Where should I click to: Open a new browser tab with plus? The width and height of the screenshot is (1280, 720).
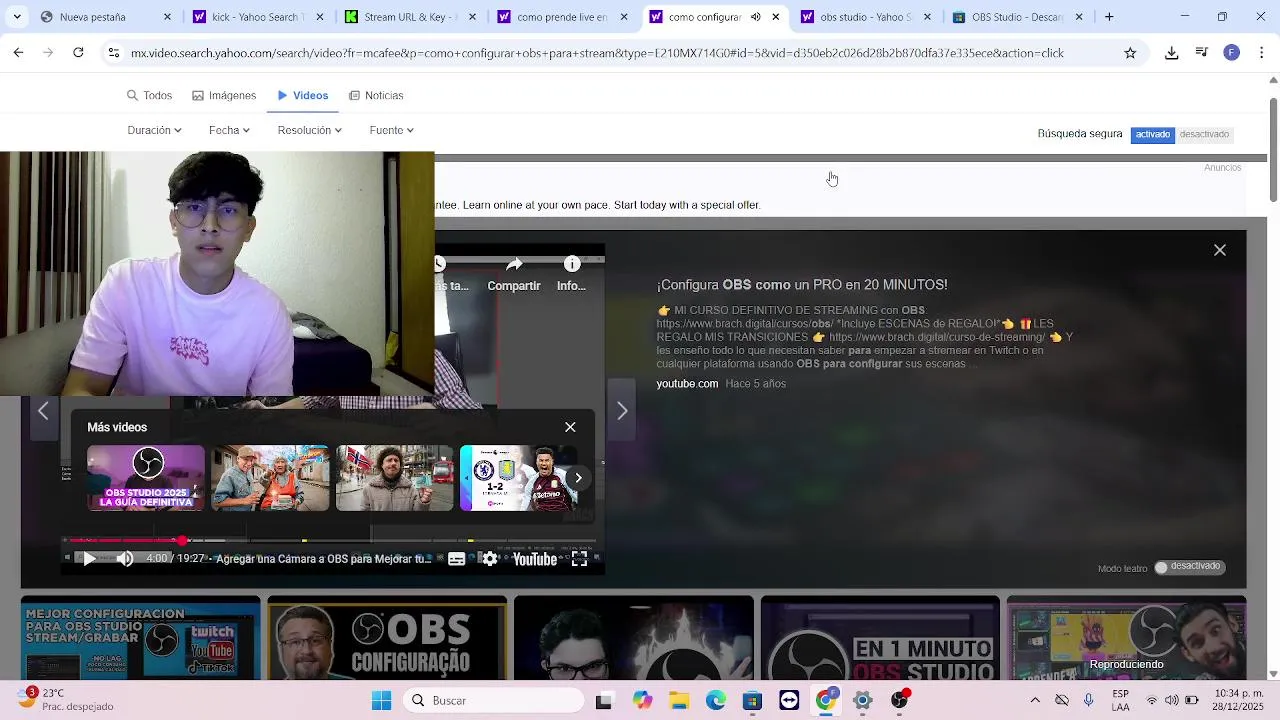click(1108, 17)
